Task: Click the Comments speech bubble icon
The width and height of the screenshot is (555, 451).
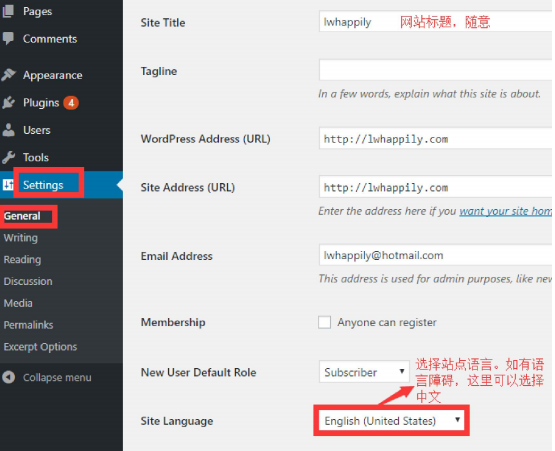Action: 8,38
